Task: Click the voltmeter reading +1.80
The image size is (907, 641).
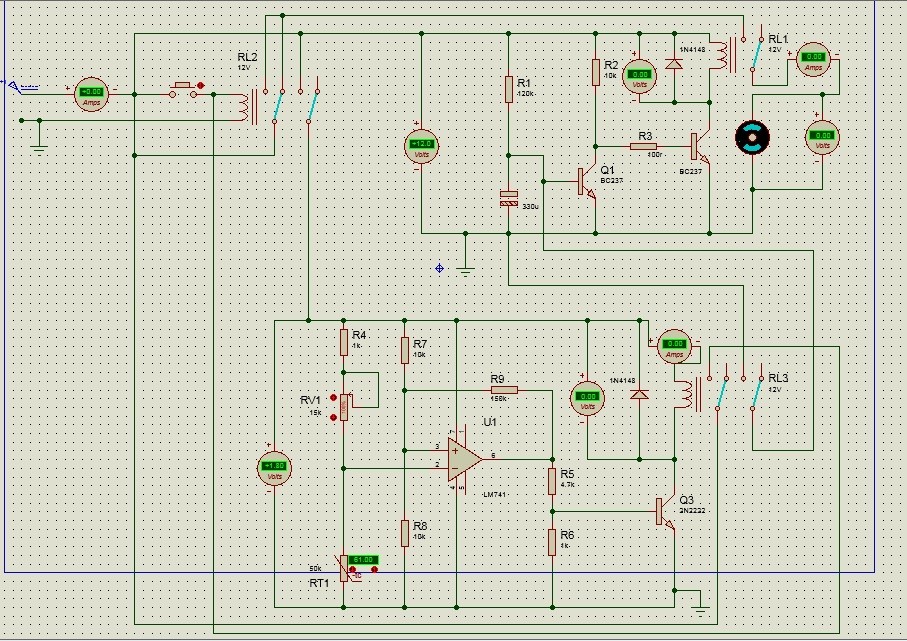Action: [274, 467]
